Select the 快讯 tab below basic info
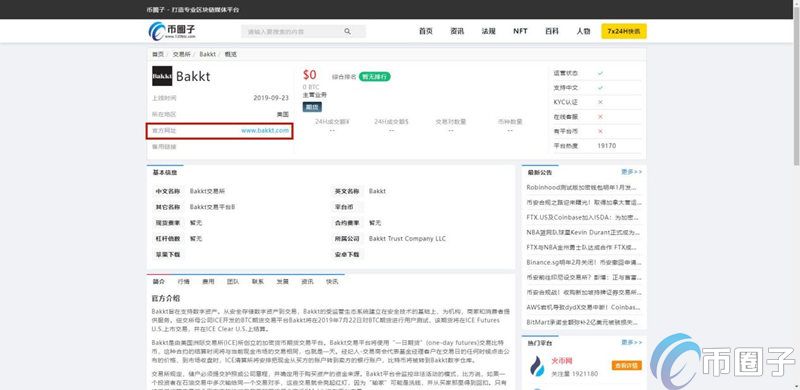 (x=332, y=282)
